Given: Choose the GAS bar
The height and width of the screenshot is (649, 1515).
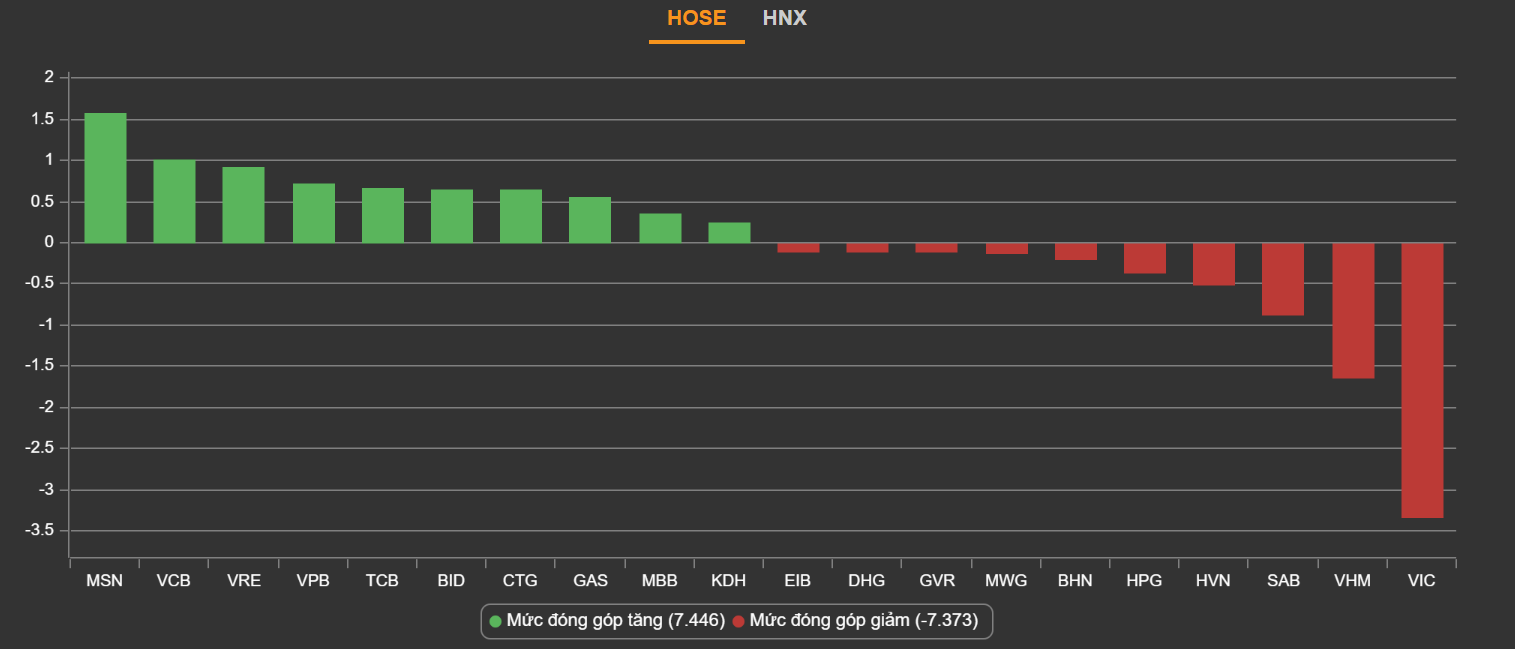Looking at the screenshot, I should (x=590, y=220).
